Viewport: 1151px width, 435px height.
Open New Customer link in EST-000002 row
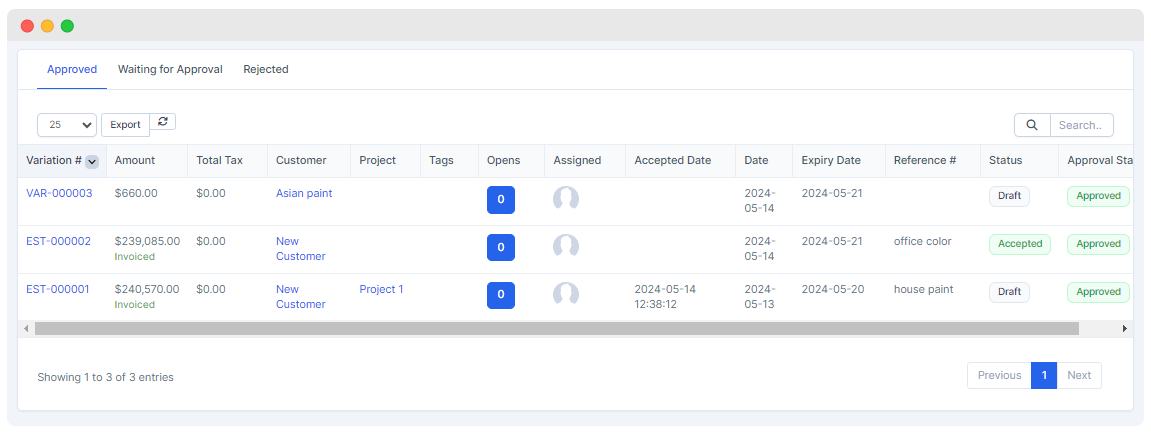[x=300, y=249]
